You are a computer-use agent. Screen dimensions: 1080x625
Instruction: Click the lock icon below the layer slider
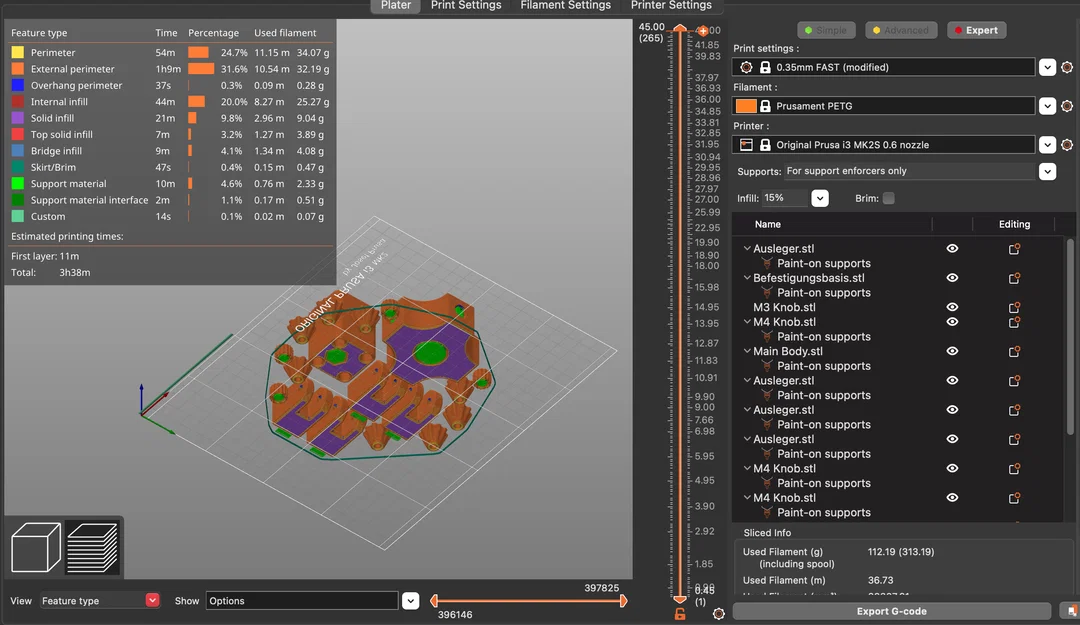(x=680, y=613)
